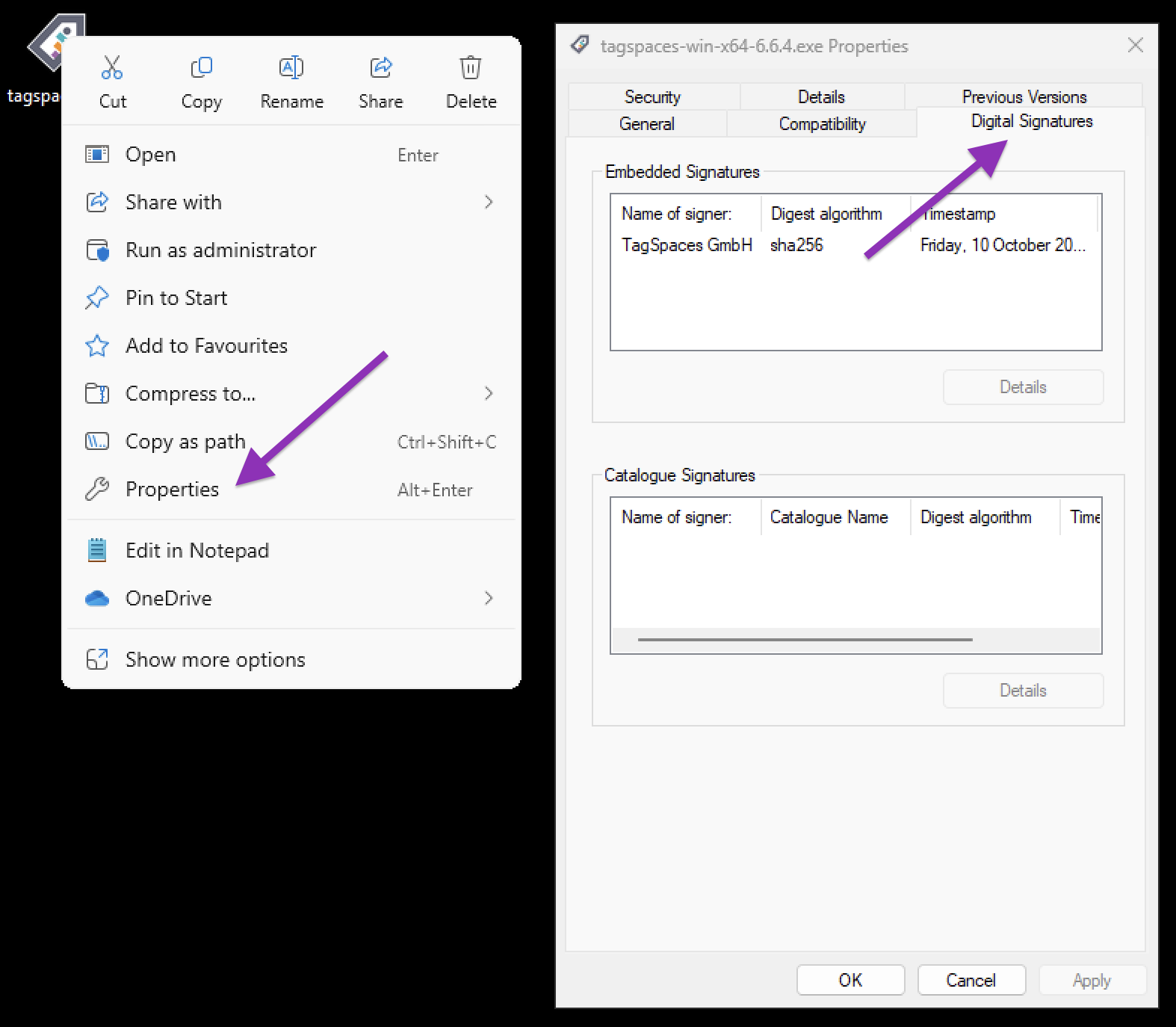
Task: Switch to the Security tab
Action: [653, 97]
